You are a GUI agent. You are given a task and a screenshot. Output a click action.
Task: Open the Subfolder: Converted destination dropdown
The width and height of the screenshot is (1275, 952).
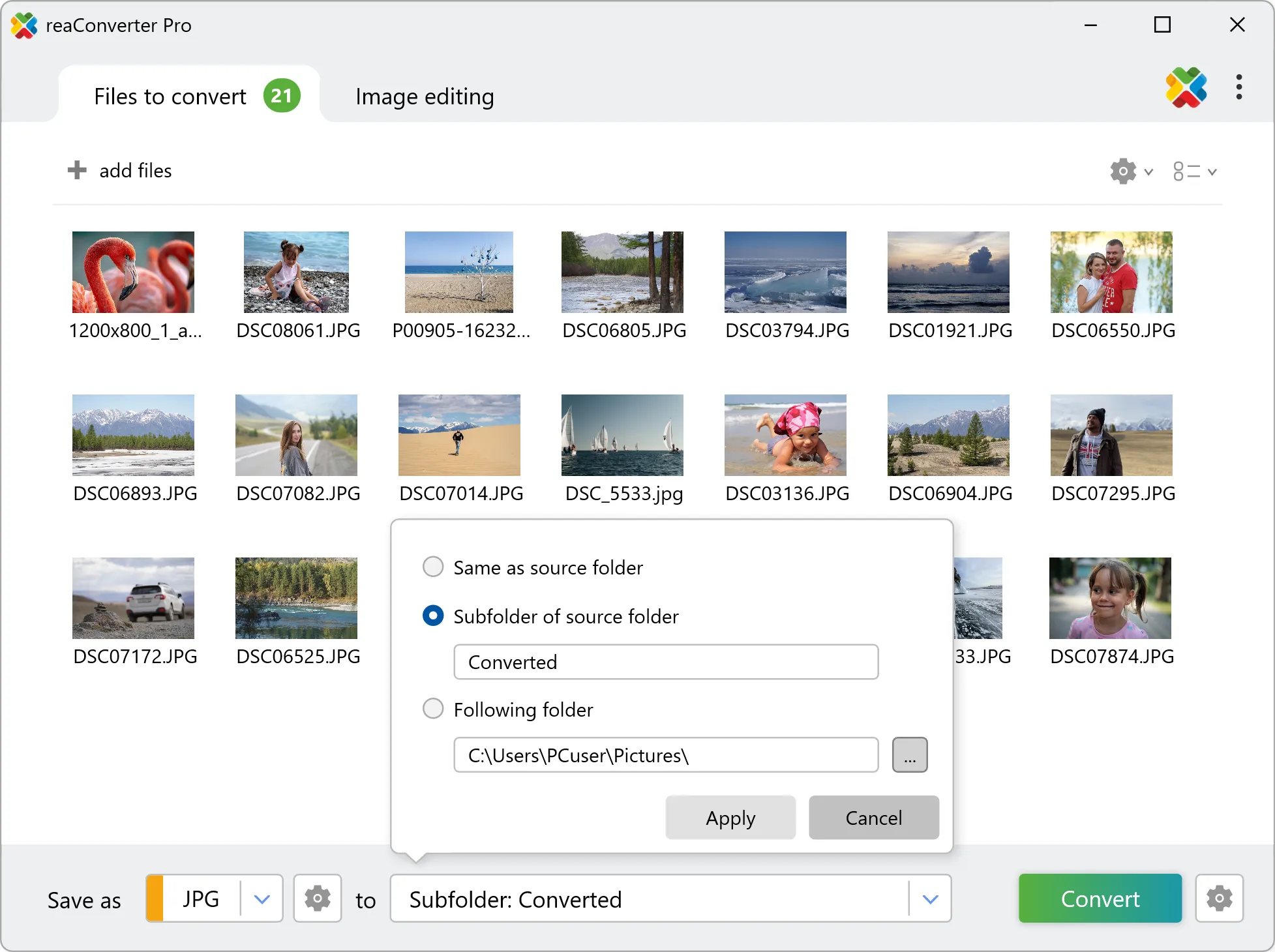pos(930,899)
